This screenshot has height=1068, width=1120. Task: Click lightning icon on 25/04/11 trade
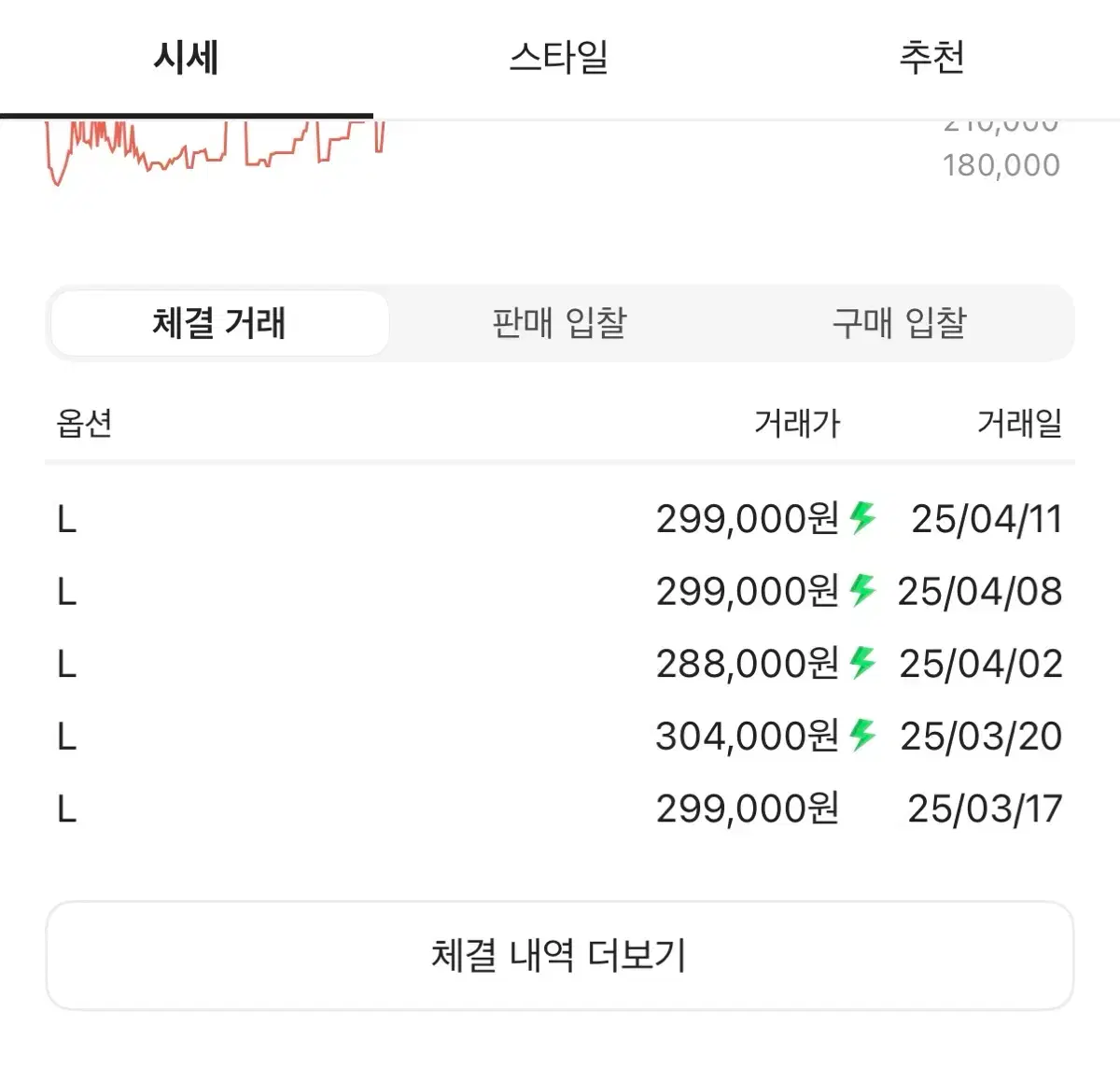coord(862,518)
